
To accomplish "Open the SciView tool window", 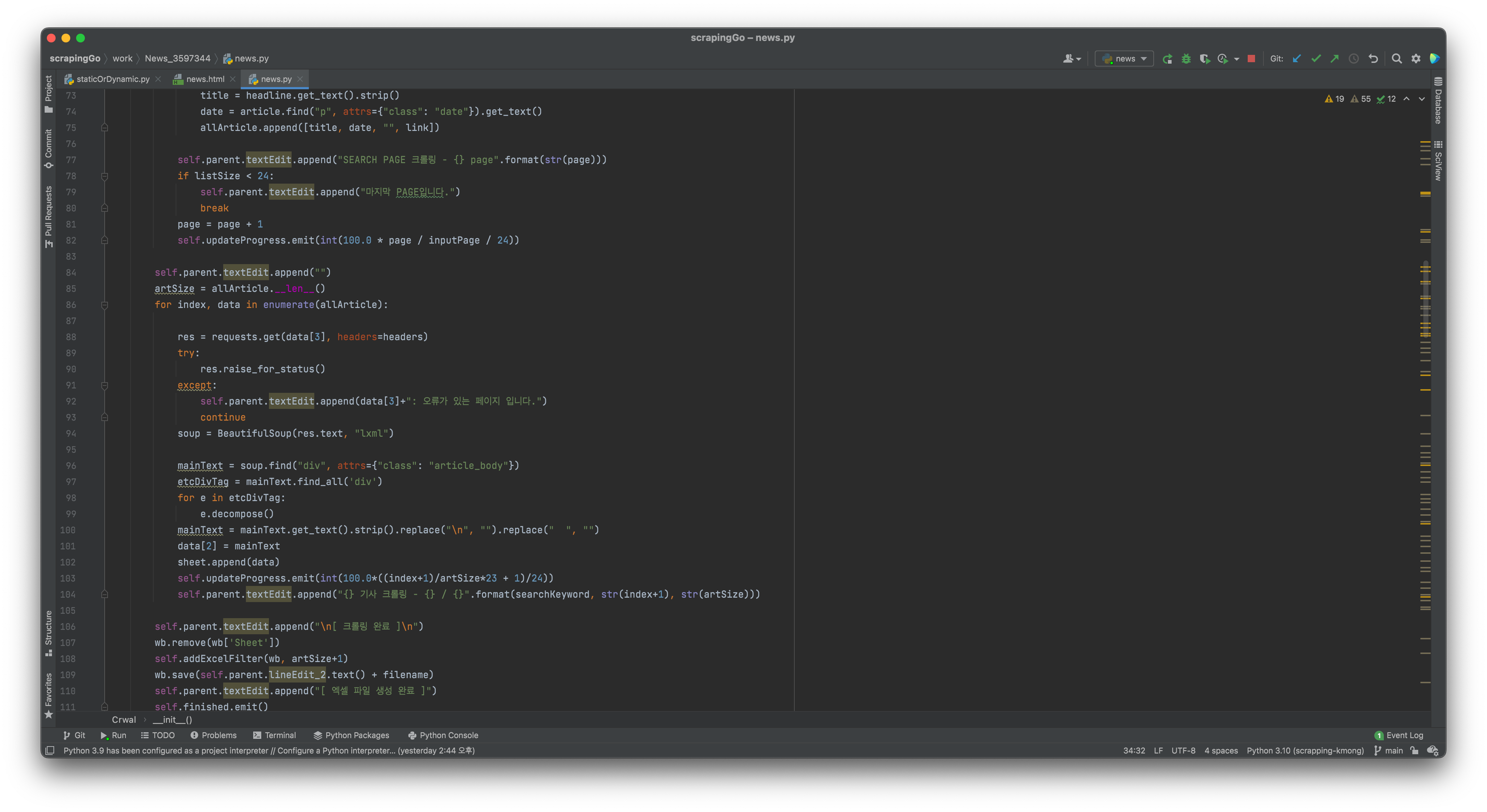I will 1438,161.
